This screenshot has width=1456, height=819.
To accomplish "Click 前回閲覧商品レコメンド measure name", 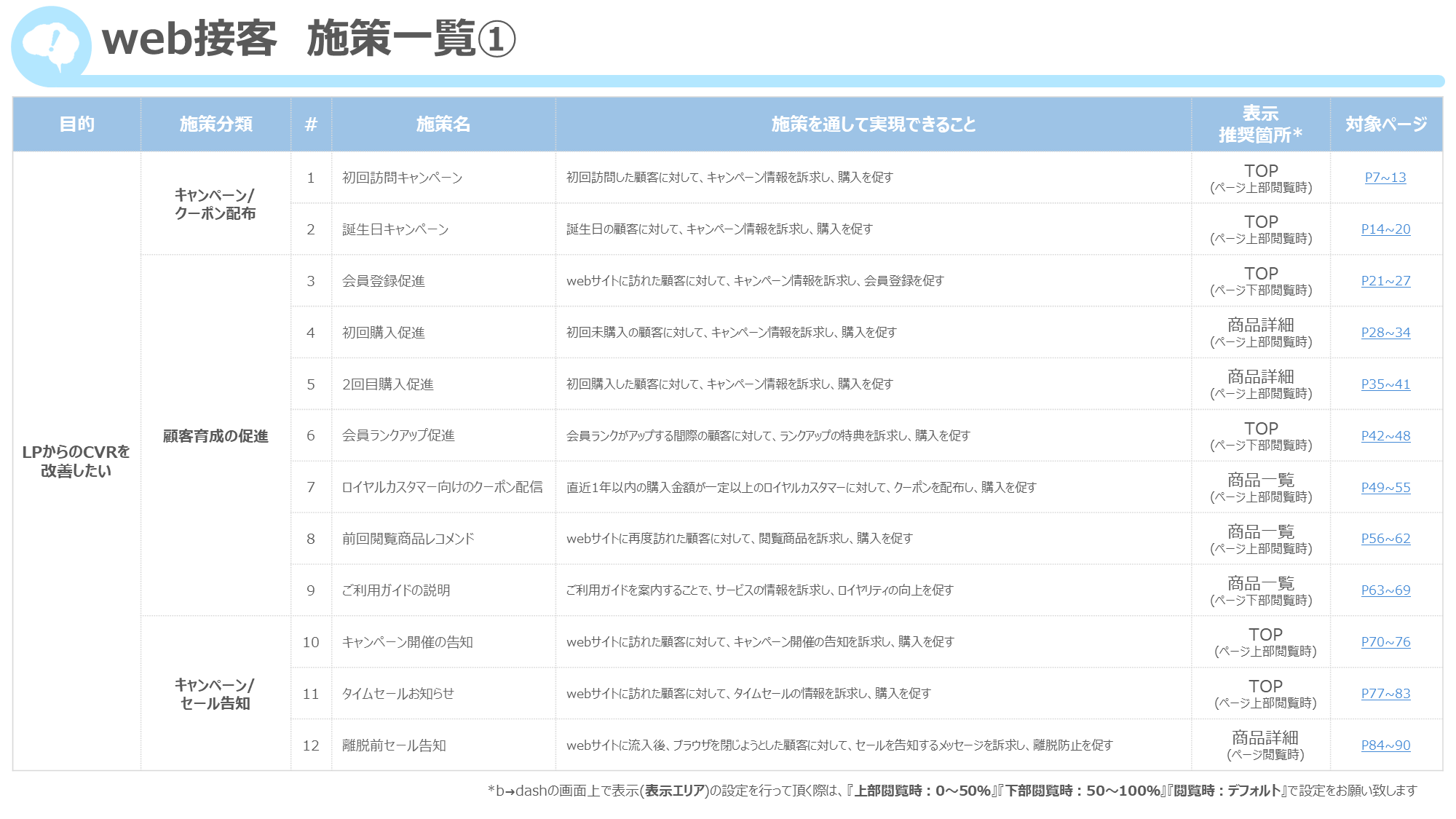I will (x=408, y=539).
